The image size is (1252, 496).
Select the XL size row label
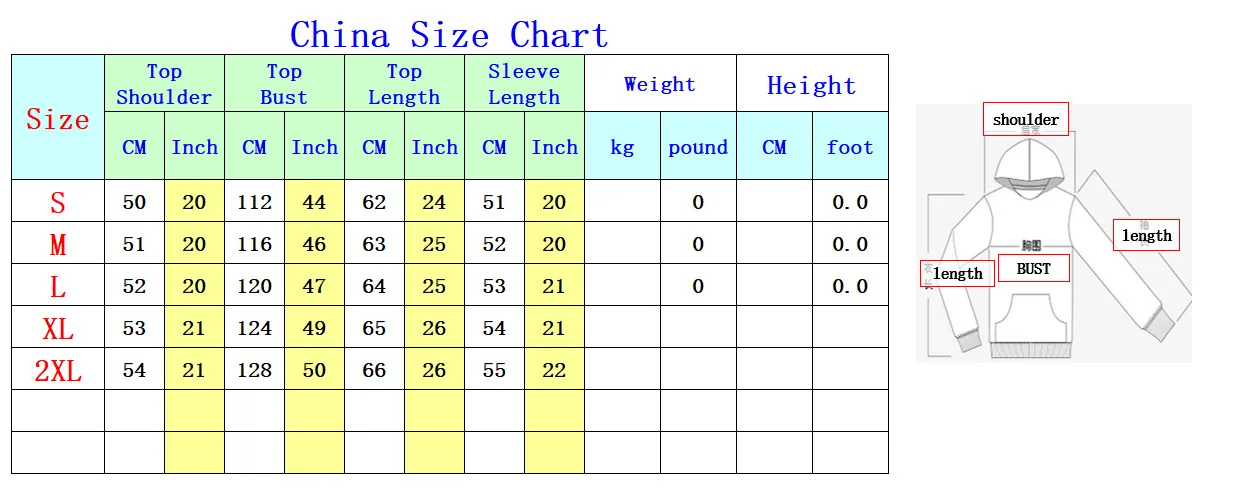tap(58, 327)
